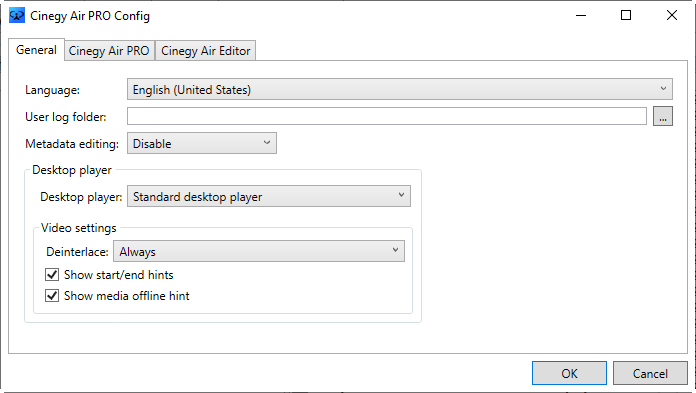Viewport: 696px width, 393px height.
Task: Switch to the General tab
Action: pos(36,50)
